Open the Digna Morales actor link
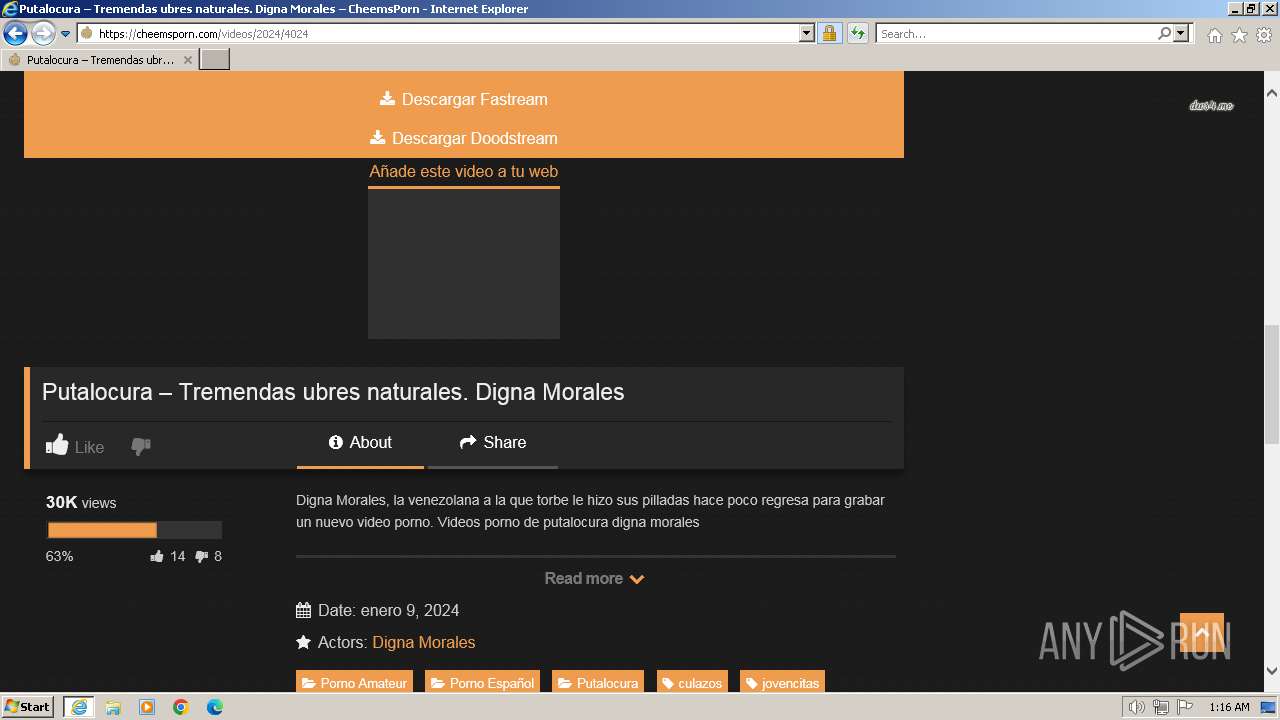 [x=424, y=642]
